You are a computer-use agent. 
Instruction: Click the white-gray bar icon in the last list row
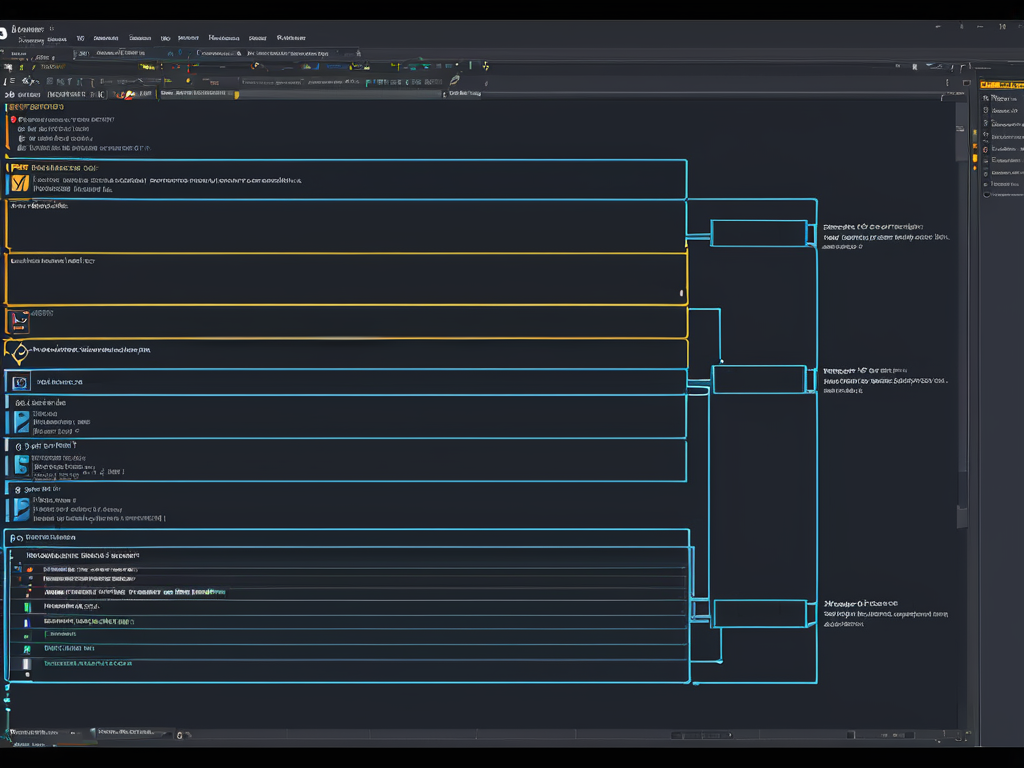tap(27, 664)
